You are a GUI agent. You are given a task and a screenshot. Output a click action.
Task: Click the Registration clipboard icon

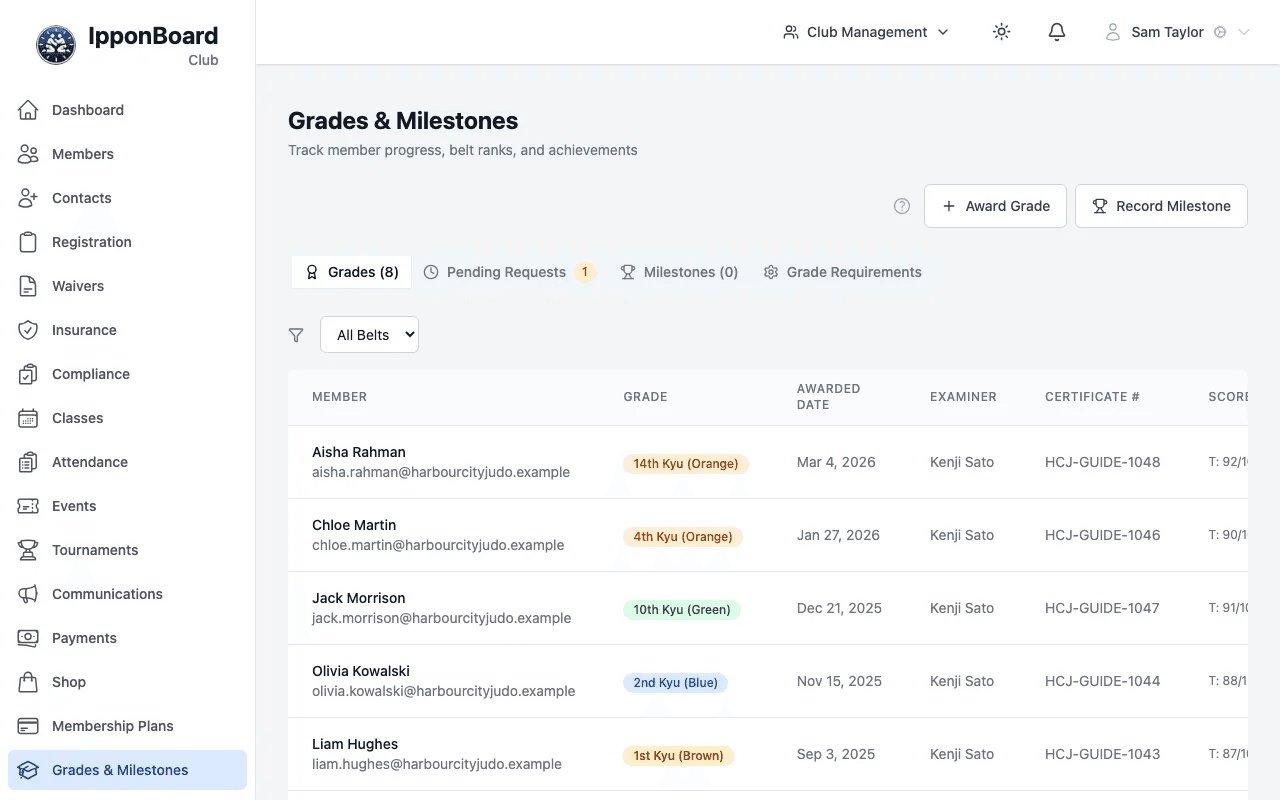pos(28,242)
